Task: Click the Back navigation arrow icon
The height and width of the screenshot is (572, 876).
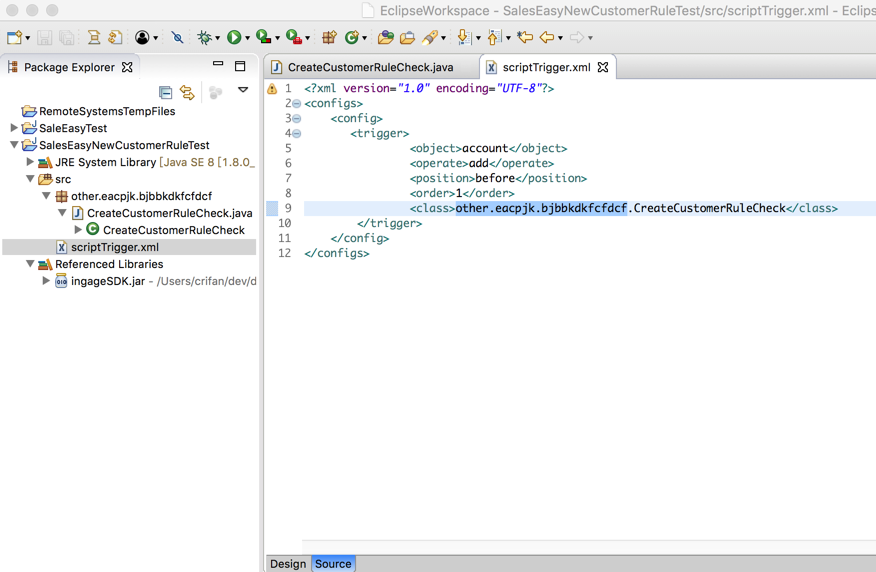Action: (x=547, y=38)
